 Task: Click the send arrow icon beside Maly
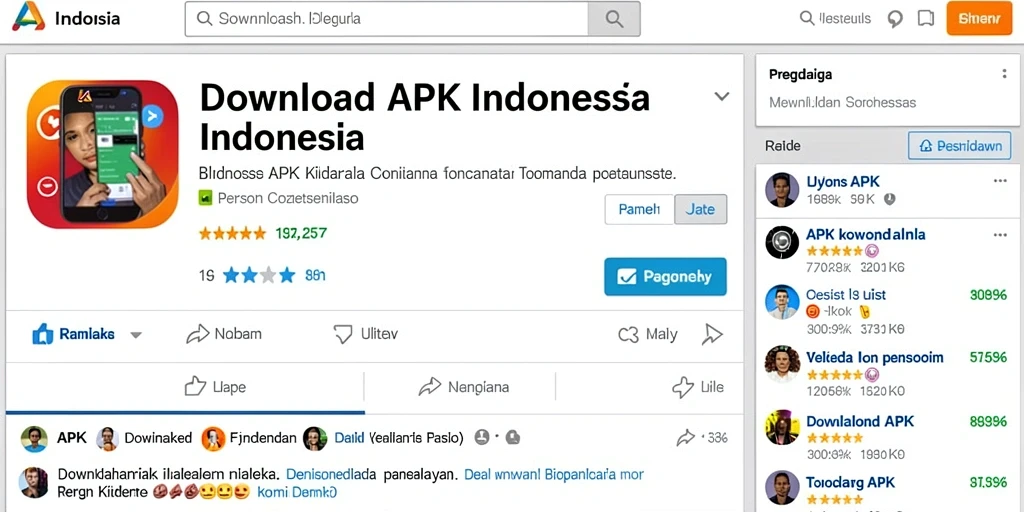coord(712,334)
